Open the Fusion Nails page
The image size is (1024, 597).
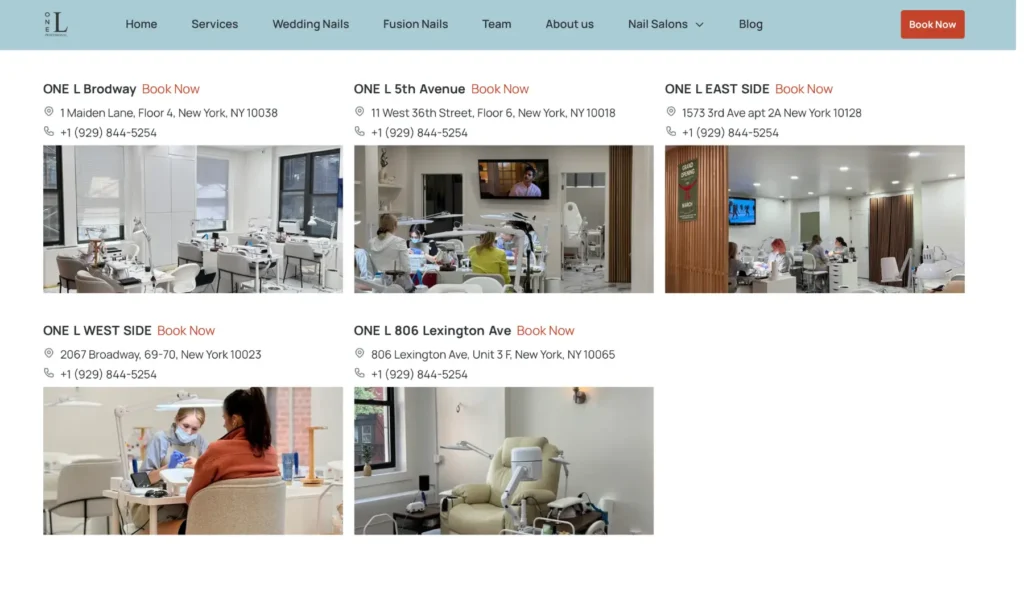pyautogui.click(x=415, y=24)
